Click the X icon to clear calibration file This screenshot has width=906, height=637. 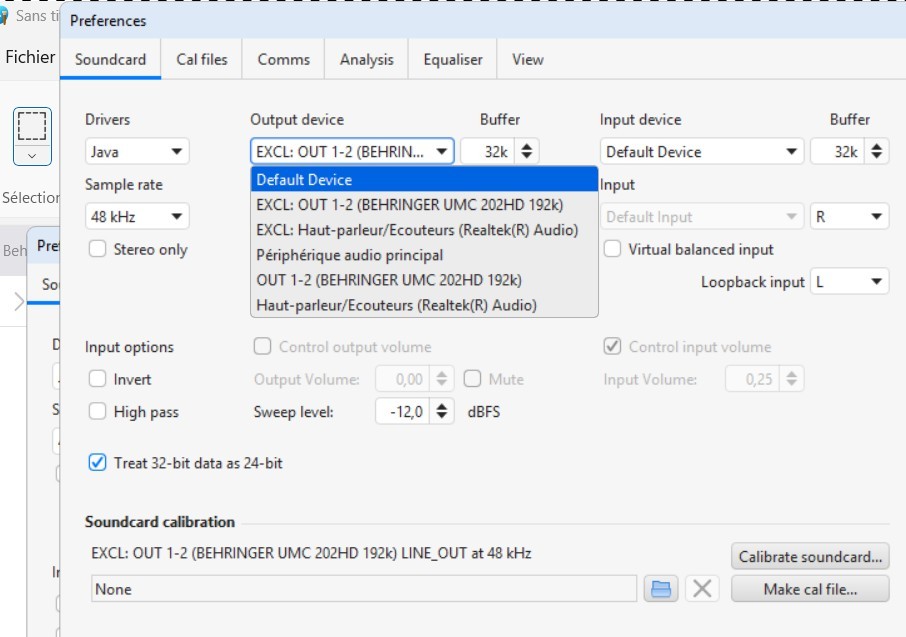[x=702, y=589]
